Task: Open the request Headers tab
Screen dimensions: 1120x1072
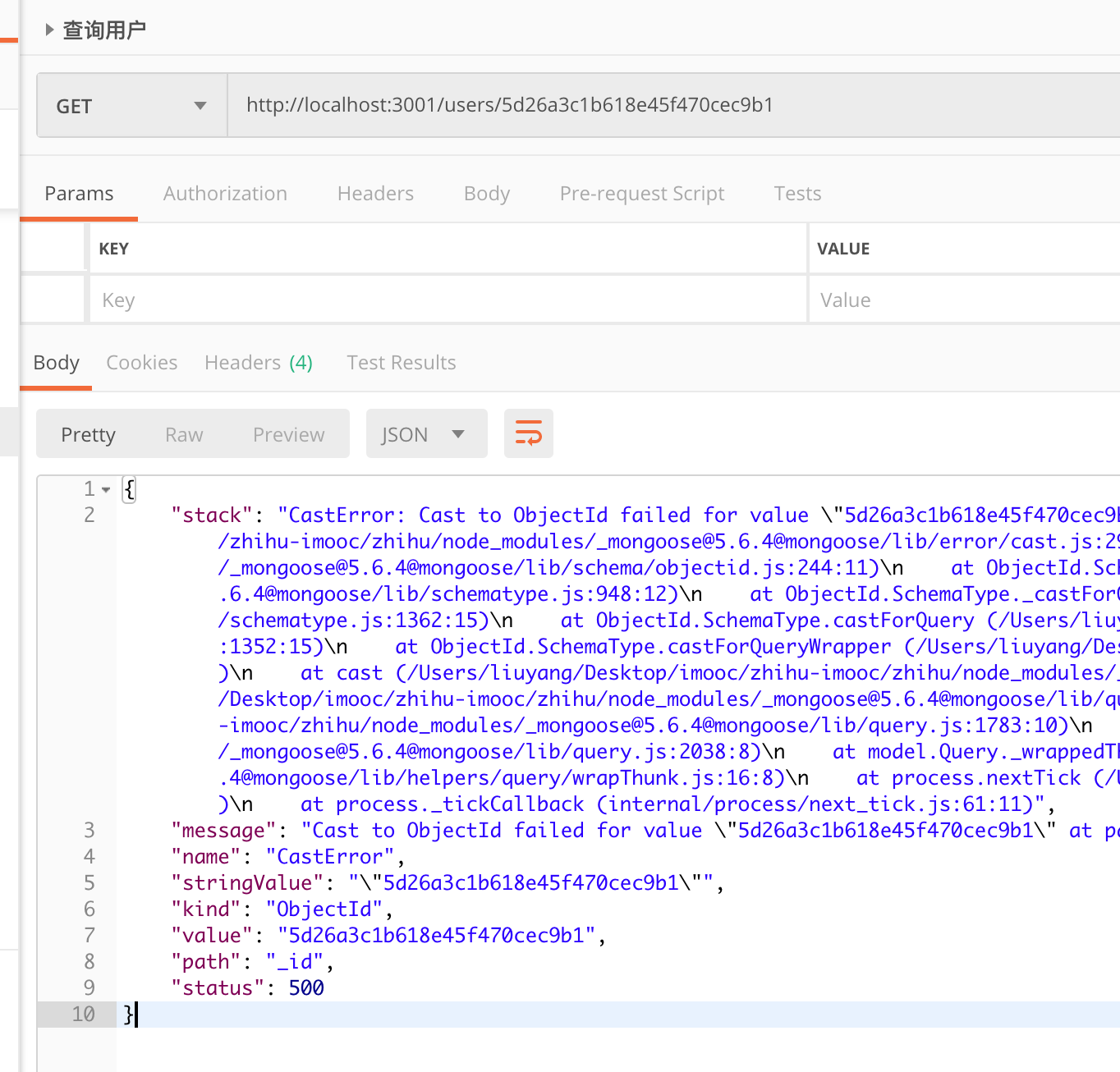Action: tap(375, 194)
